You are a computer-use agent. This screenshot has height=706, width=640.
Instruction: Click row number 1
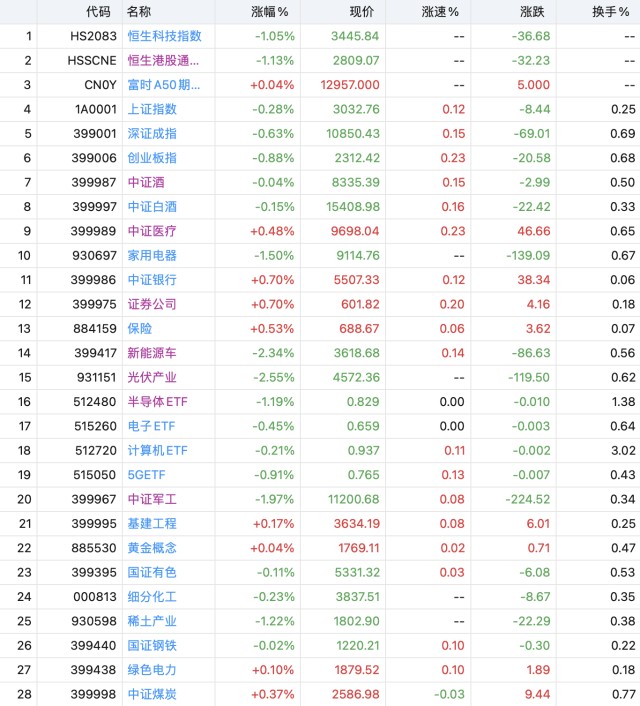29,36
